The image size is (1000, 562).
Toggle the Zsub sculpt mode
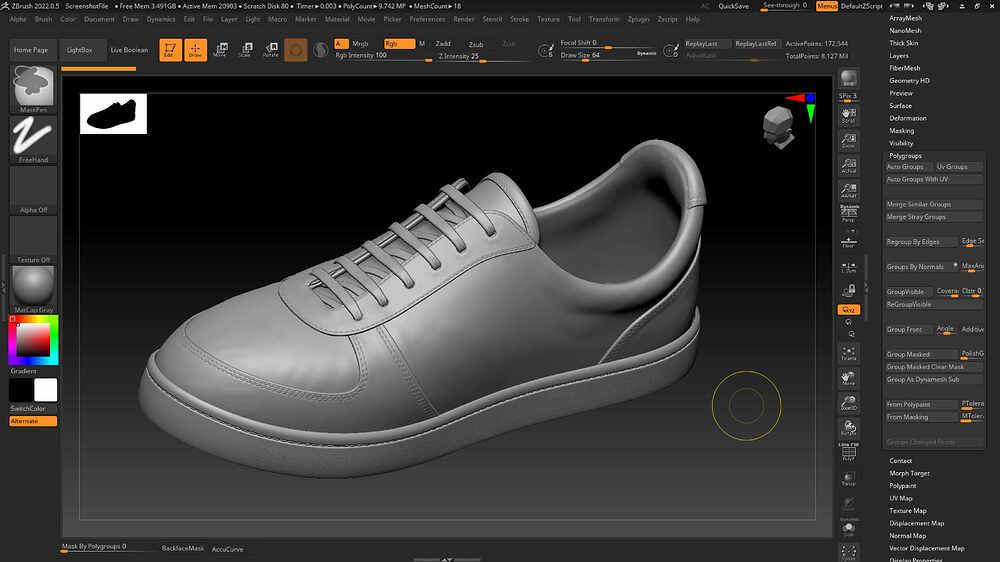coord(476,44)
